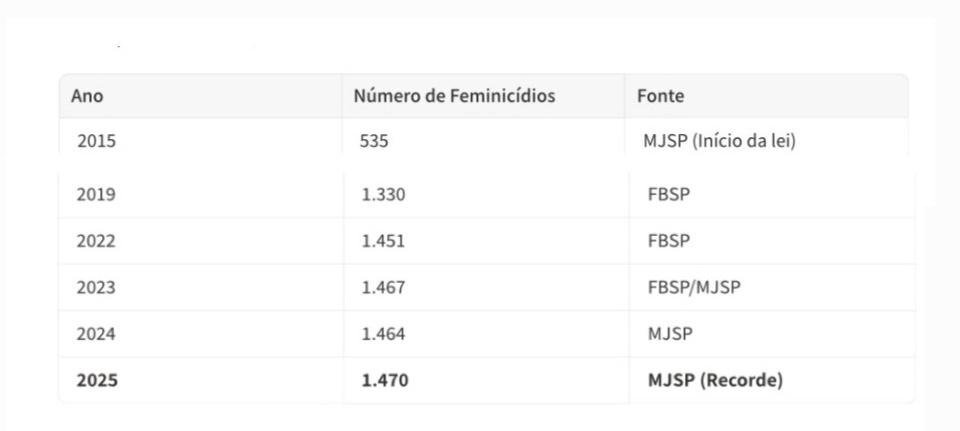The width and height of the screenshot is (960, 431).
Task: Click the "MJSP (Recorde)" source cell
Action: 715,381
